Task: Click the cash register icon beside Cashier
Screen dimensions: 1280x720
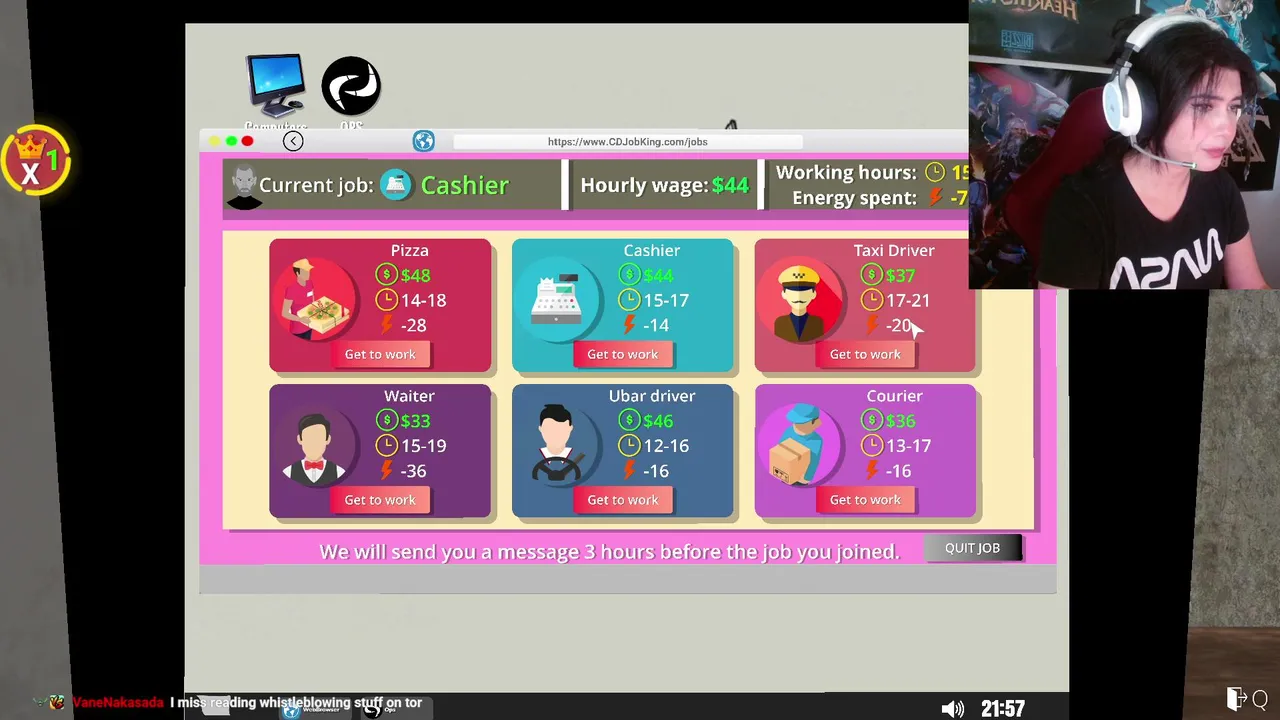Action: coord(396,185)
